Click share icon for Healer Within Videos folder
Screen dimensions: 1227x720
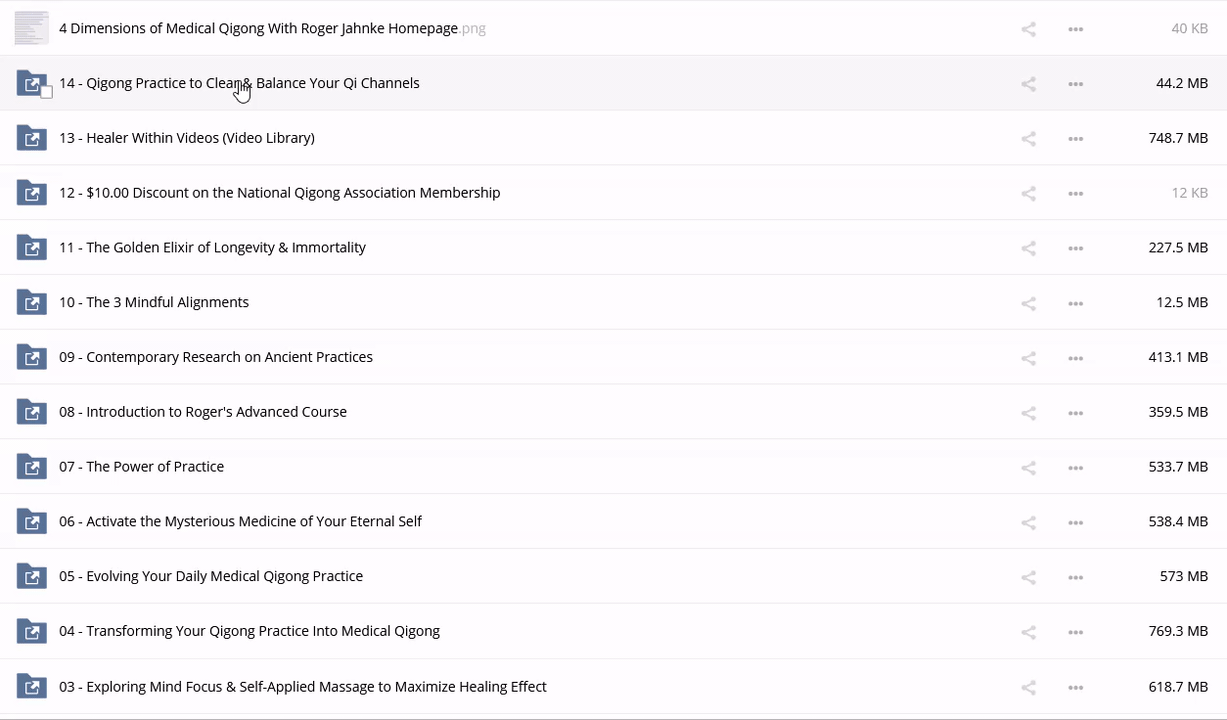click(x=1028, y=139)
